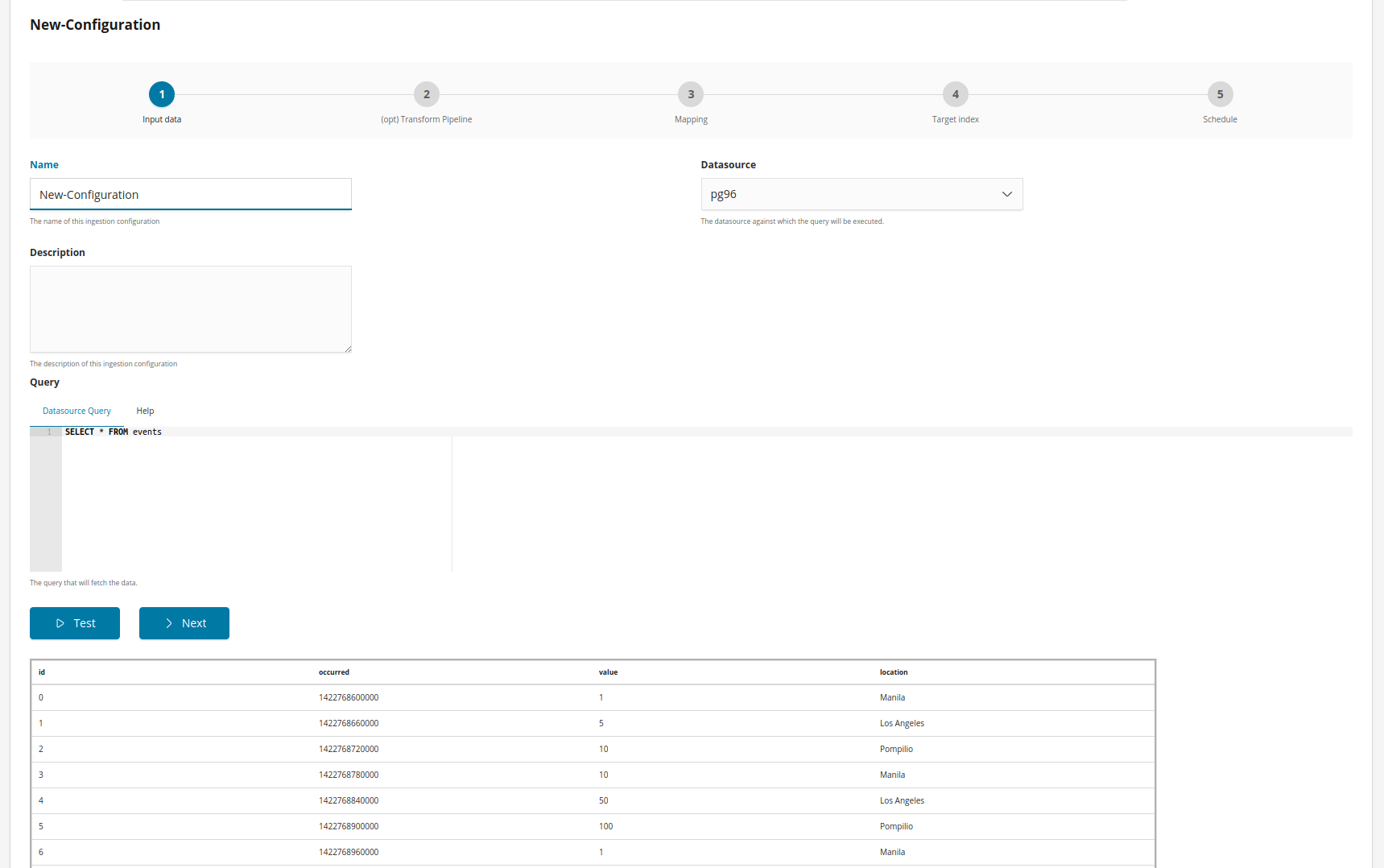Screen dimensions: 1384x868
Task: Click the 'value' column header
Action: pos(609,672)
